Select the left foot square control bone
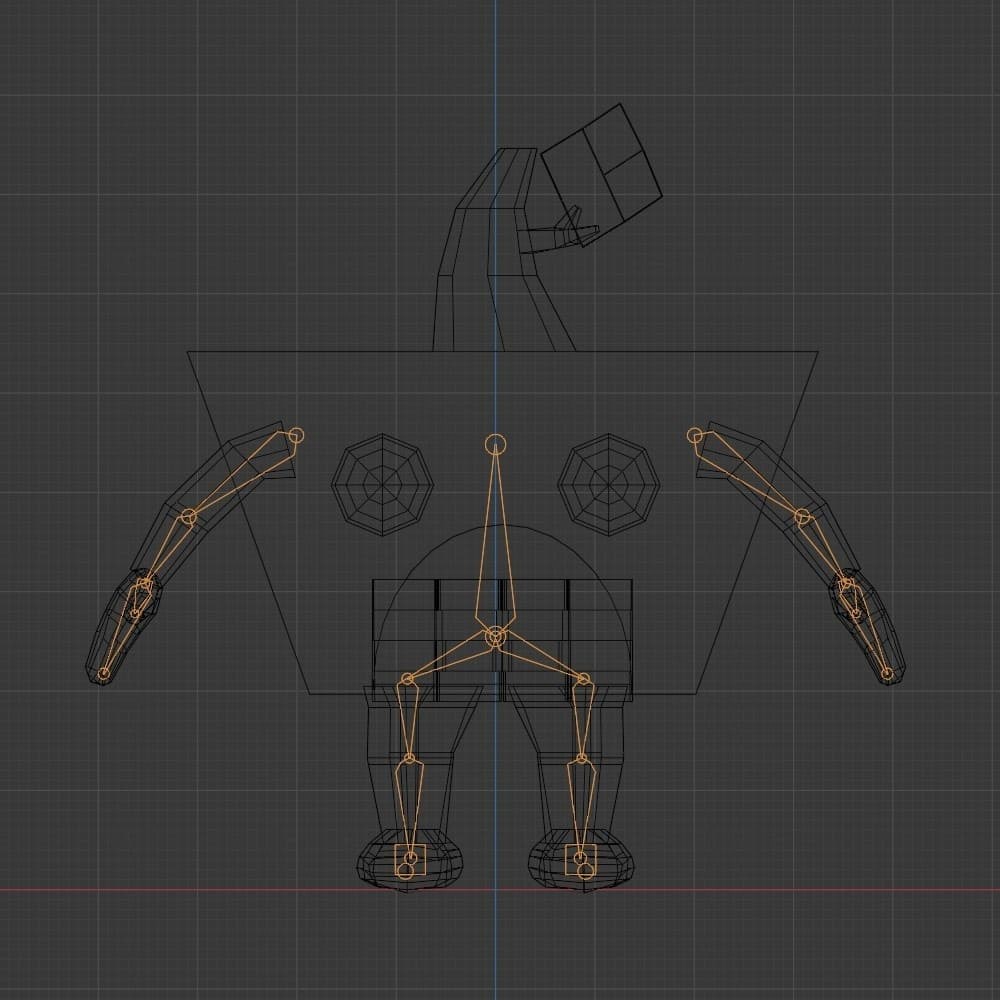This screenshot has width=1000, height=1000. pos(410,859)
